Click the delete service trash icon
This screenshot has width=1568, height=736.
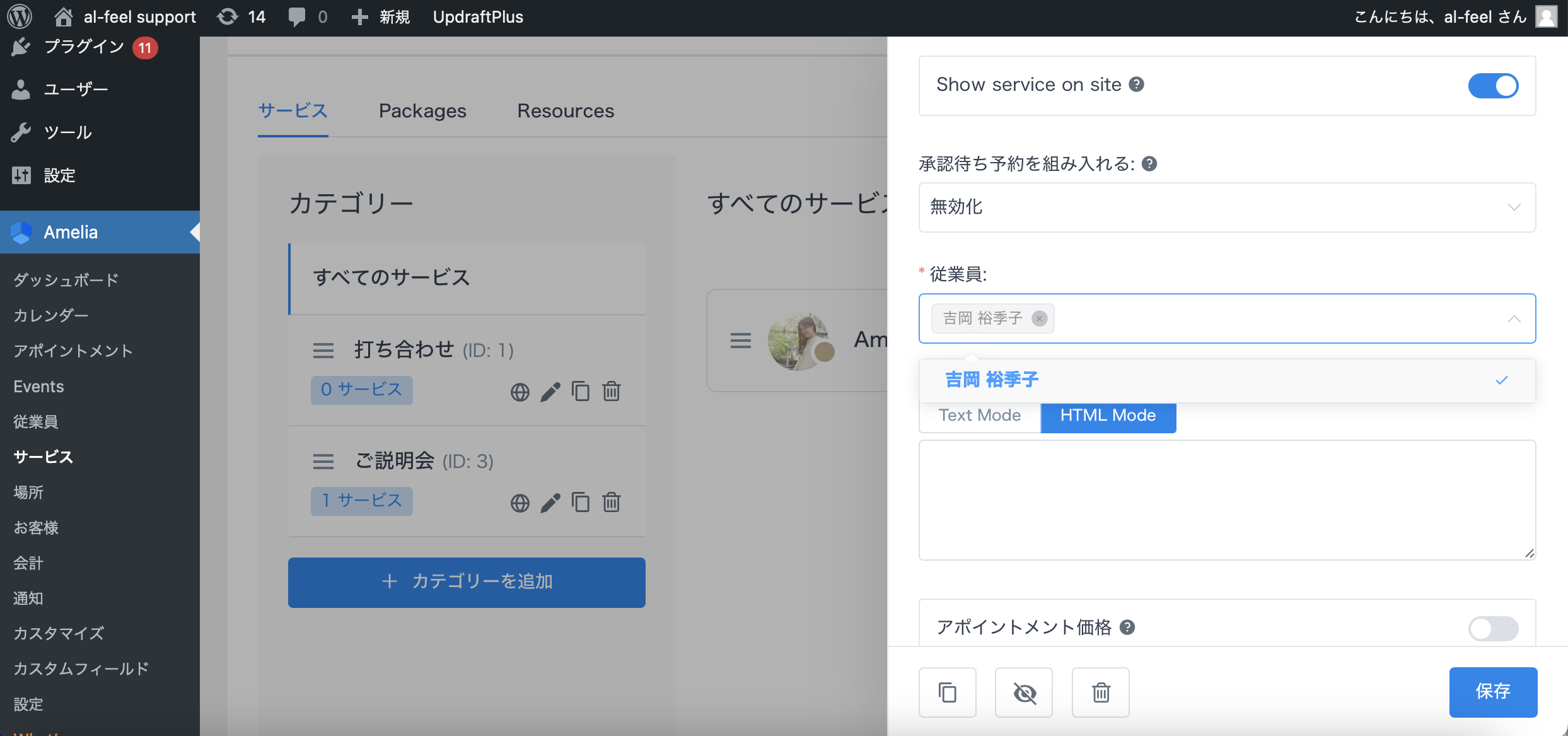click(x=1100, y=692)
